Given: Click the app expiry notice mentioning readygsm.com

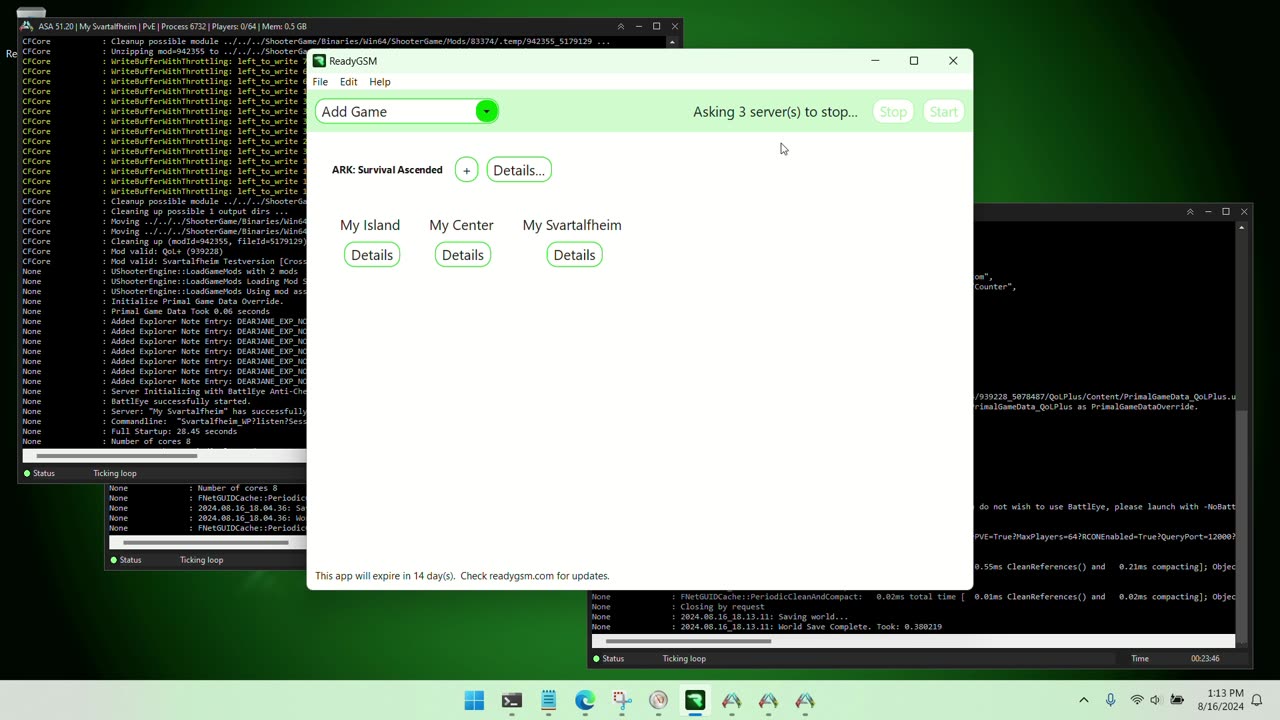Looking at the screenshot, I should pos(462,576).
